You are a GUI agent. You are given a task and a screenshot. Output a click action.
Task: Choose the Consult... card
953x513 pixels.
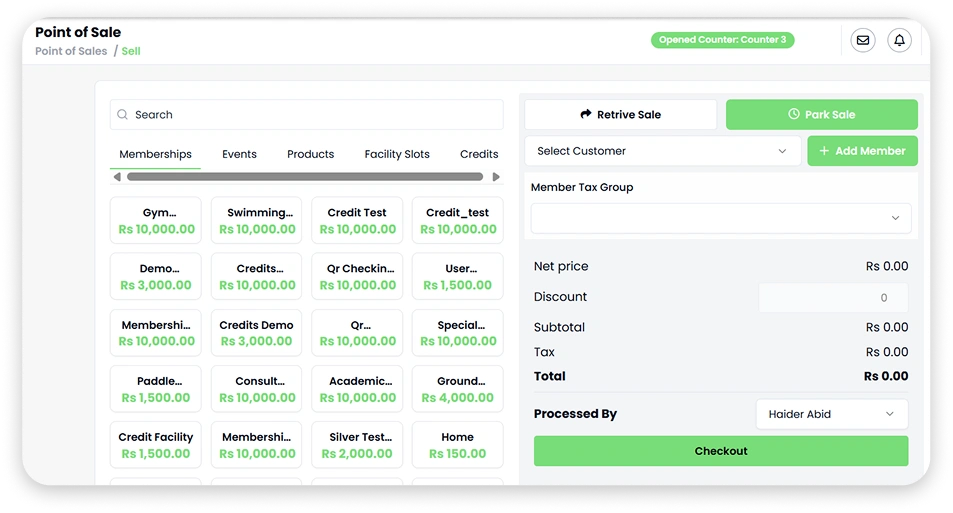point(256,389)
